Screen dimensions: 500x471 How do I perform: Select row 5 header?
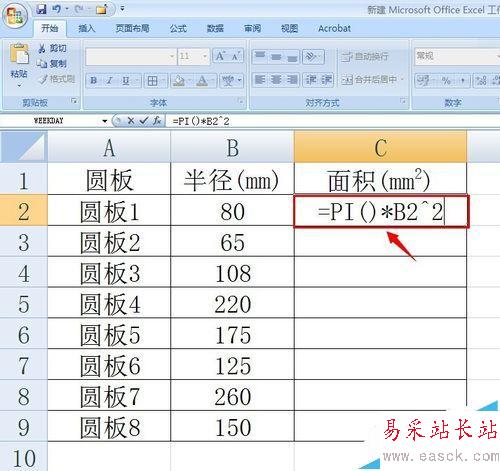point(23,304)
